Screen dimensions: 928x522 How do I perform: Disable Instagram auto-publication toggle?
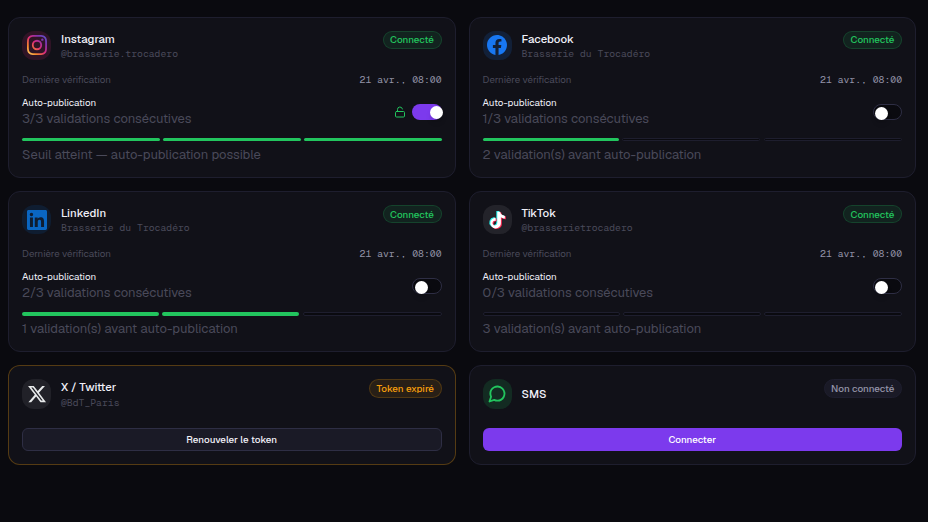(x=427, y=112)
